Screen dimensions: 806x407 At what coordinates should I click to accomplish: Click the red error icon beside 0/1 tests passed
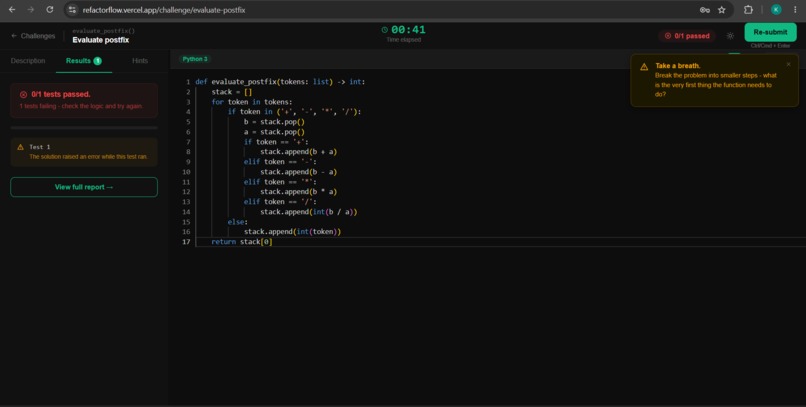pyautogui.click(x=23, y=95)
